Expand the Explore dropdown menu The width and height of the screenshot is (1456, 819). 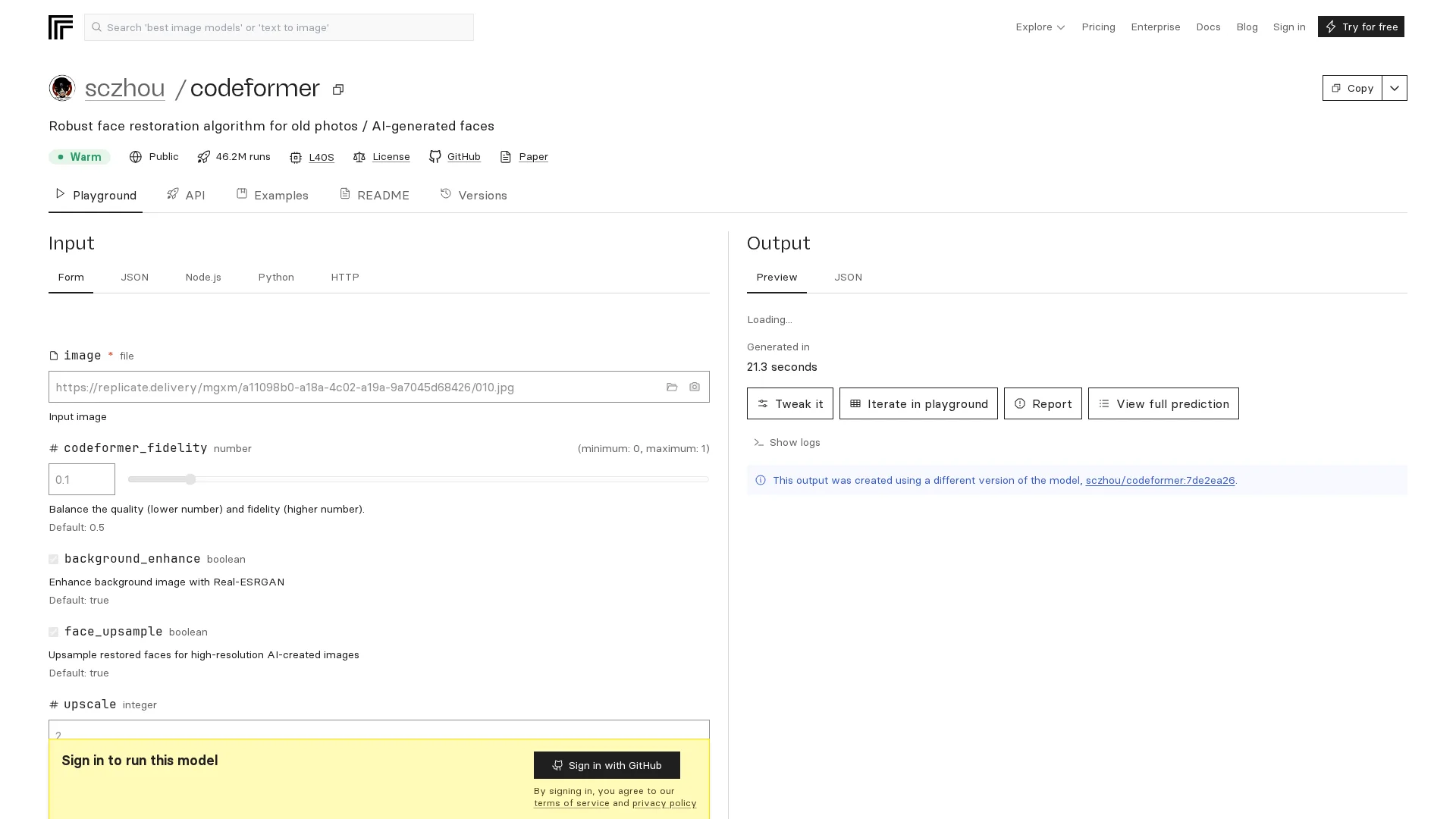[1040, 27]
